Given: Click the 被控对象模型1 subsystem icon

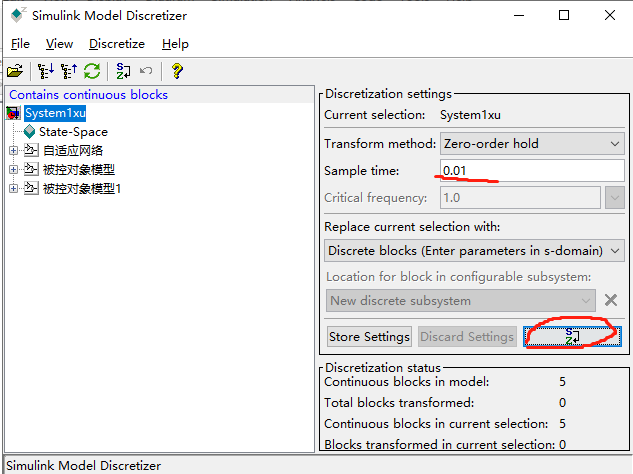Looking at the screenshot, I should point(31,188).
